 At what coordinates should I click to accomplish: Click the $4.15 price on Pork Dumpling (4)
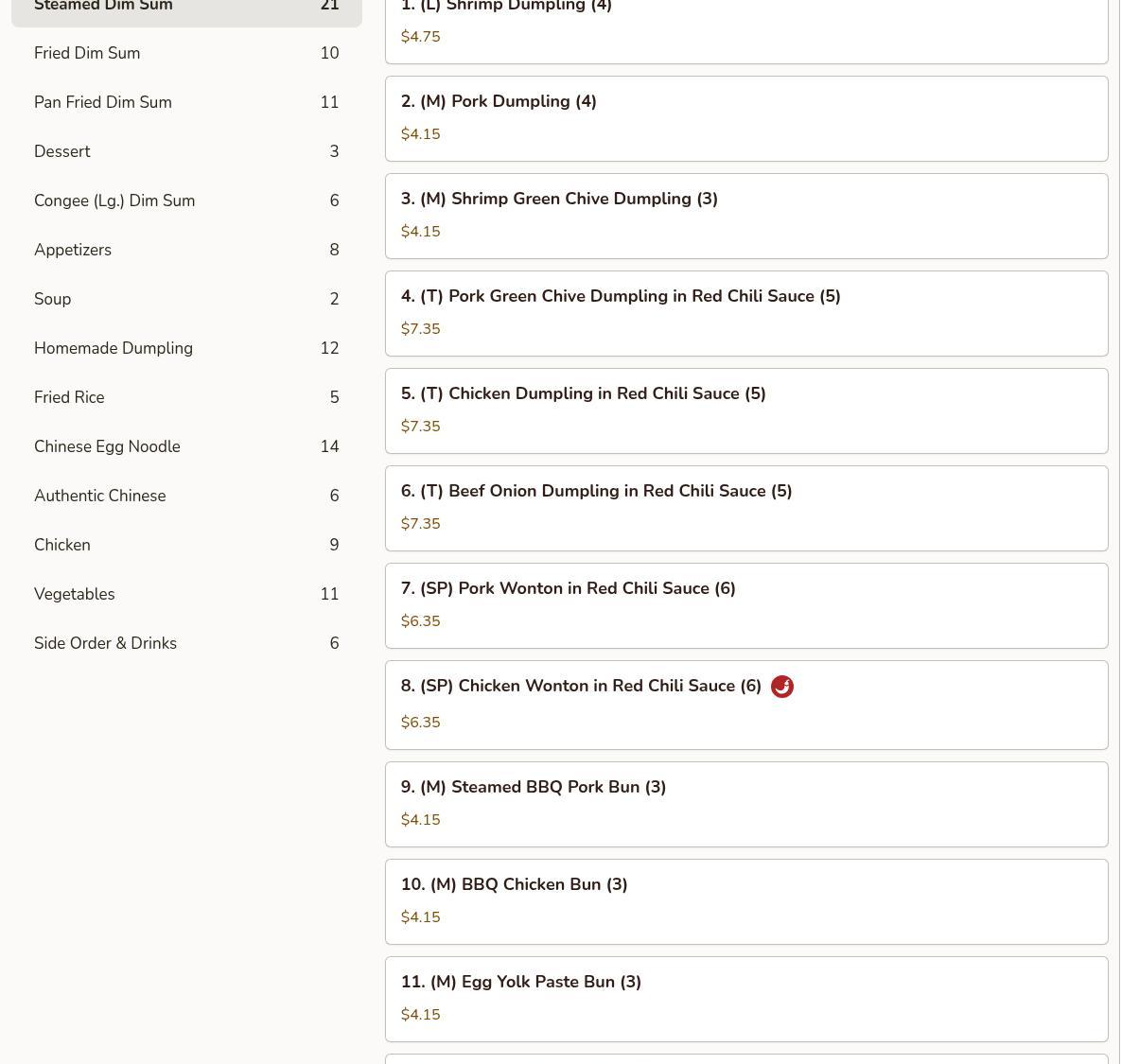click(x=421, y=134)
